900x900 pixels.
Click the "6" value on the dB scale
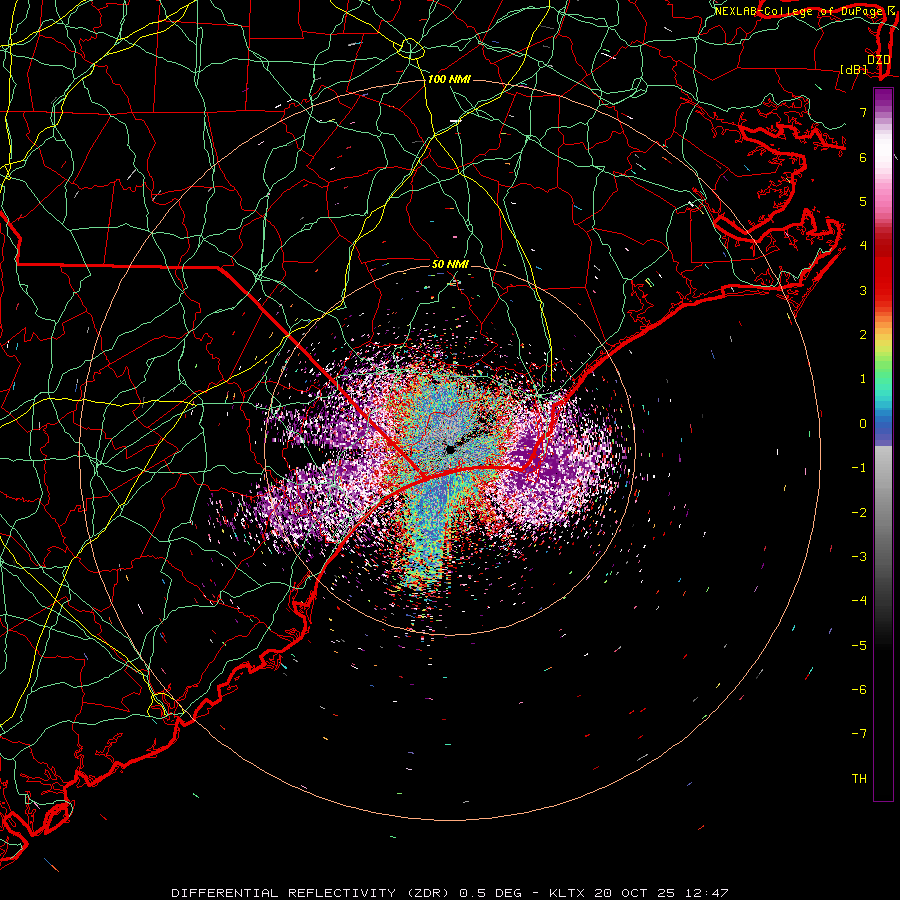click(x=863, y=157)
